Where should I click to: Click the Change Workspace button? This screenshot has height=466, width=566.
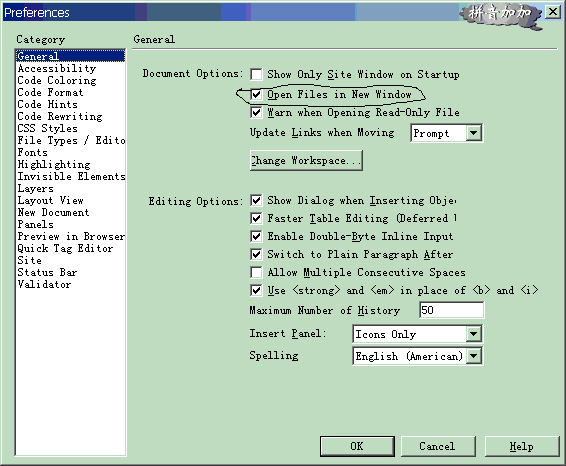coord(306,160)
